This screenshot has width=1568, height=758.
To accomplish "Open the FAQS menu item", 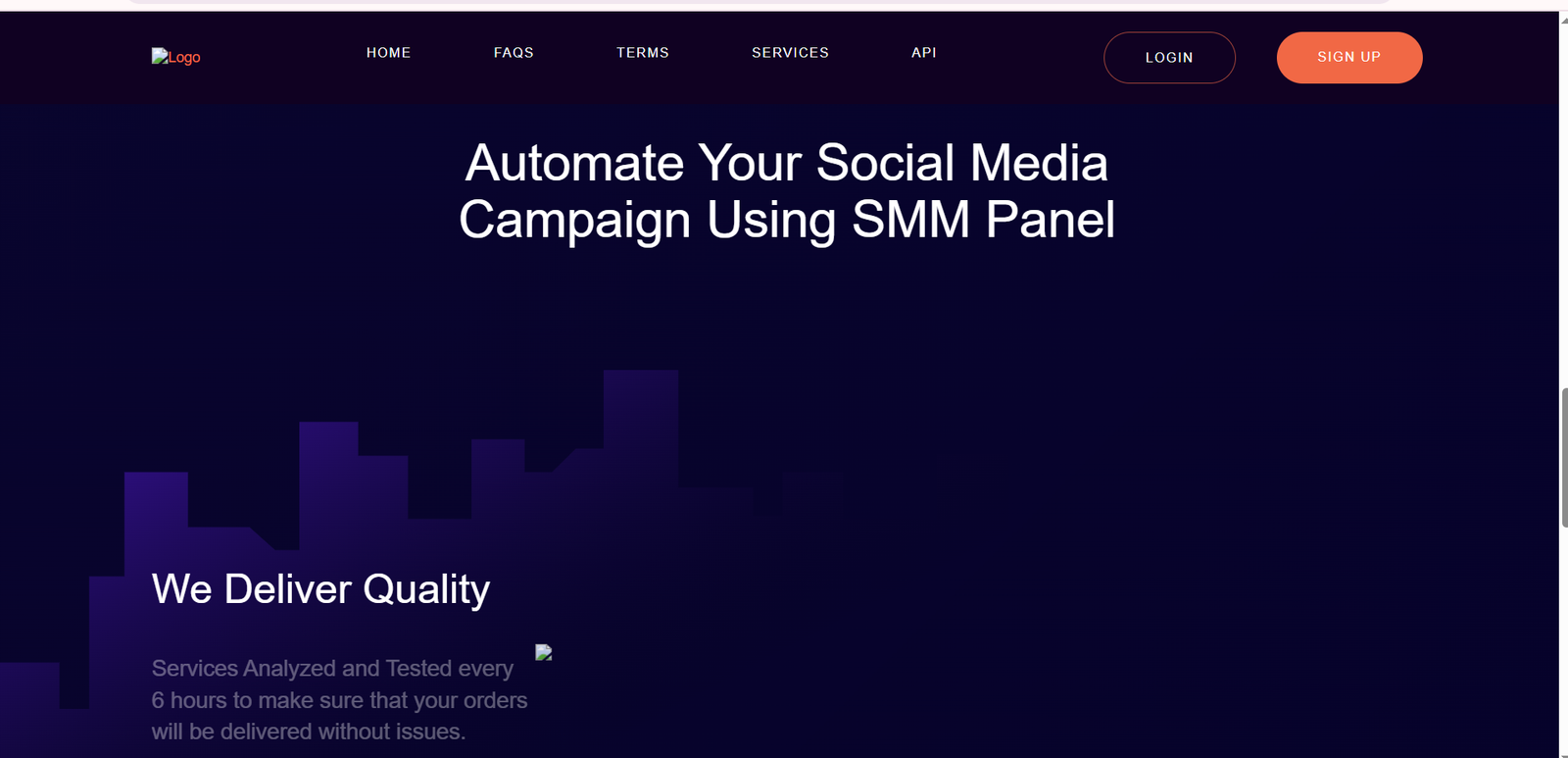I will pyautogui.click(x=514, y=53).
